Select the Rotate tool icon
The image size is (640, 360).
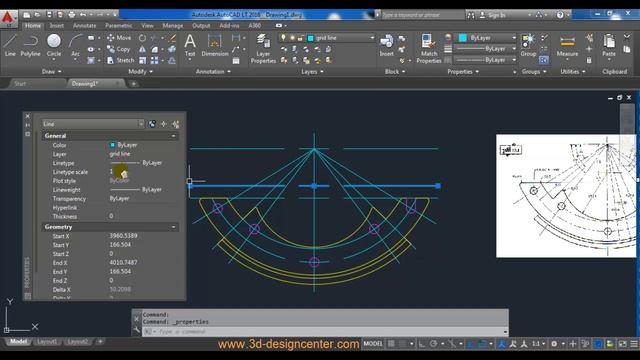pos(142,38)
